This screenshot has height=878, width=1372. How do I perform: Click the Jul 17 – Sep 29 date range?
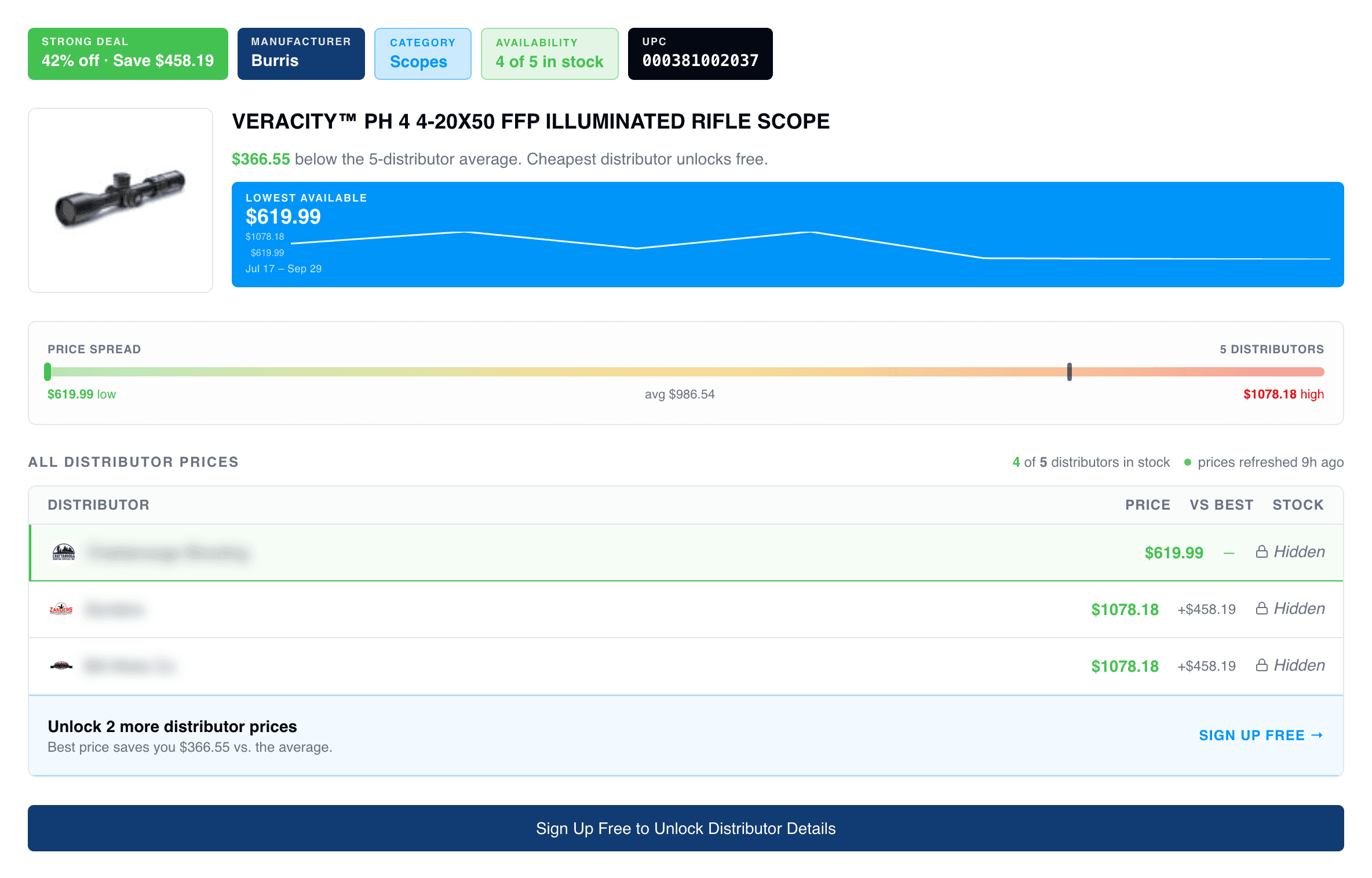pos(283,269)
